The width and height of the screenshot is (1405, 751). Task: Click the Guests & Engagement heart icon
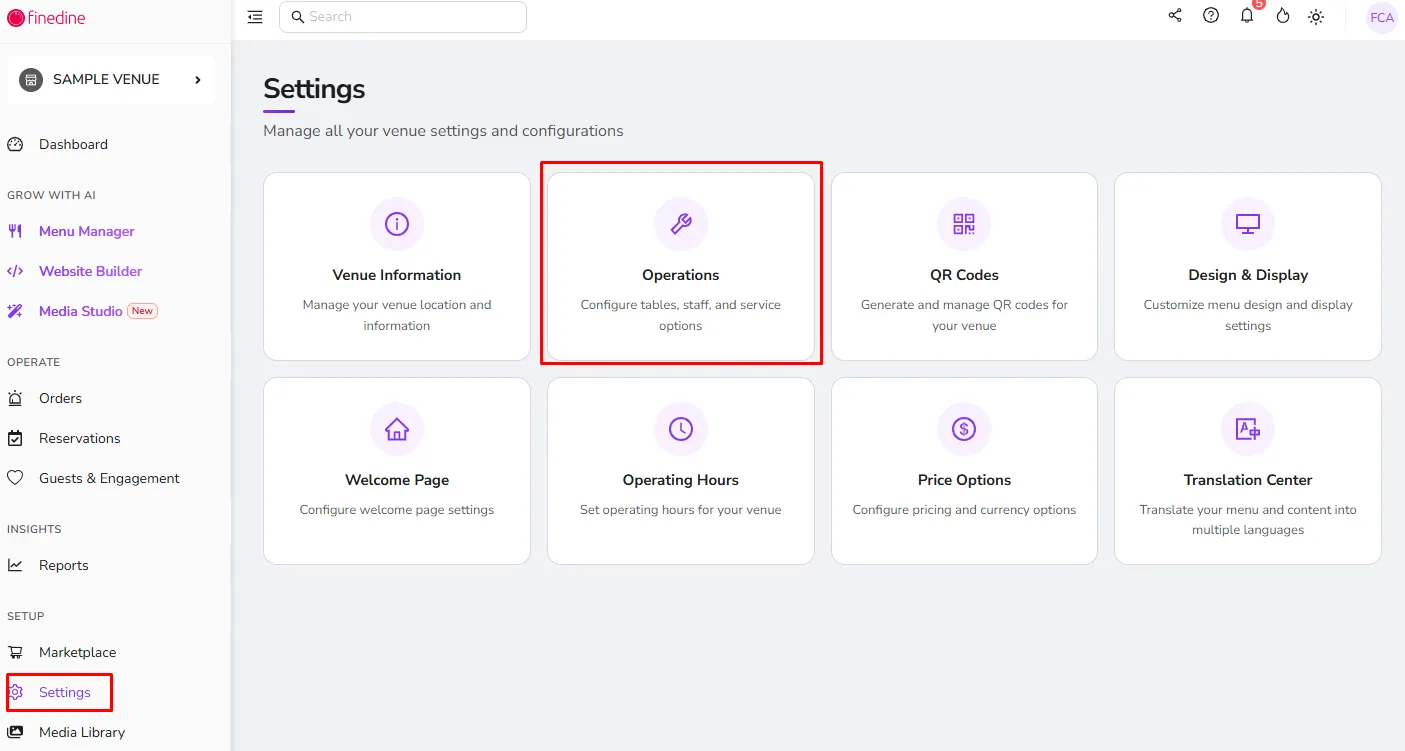[15, 478]
